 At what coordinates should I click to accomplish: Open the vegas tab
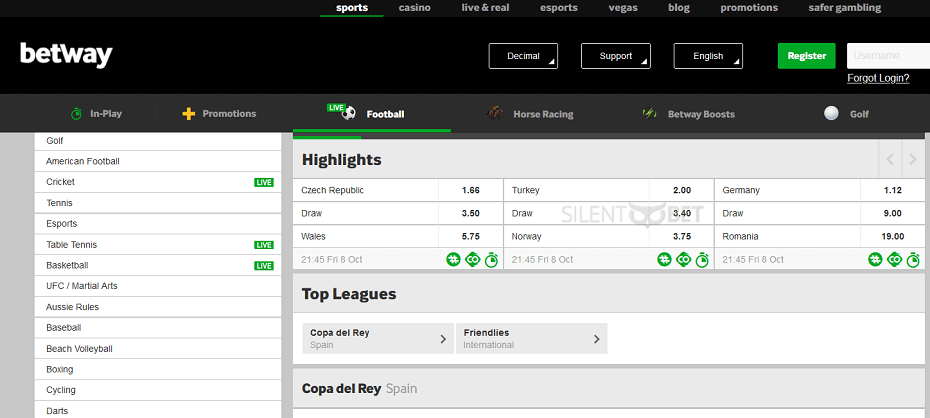[x=623, y=8]
